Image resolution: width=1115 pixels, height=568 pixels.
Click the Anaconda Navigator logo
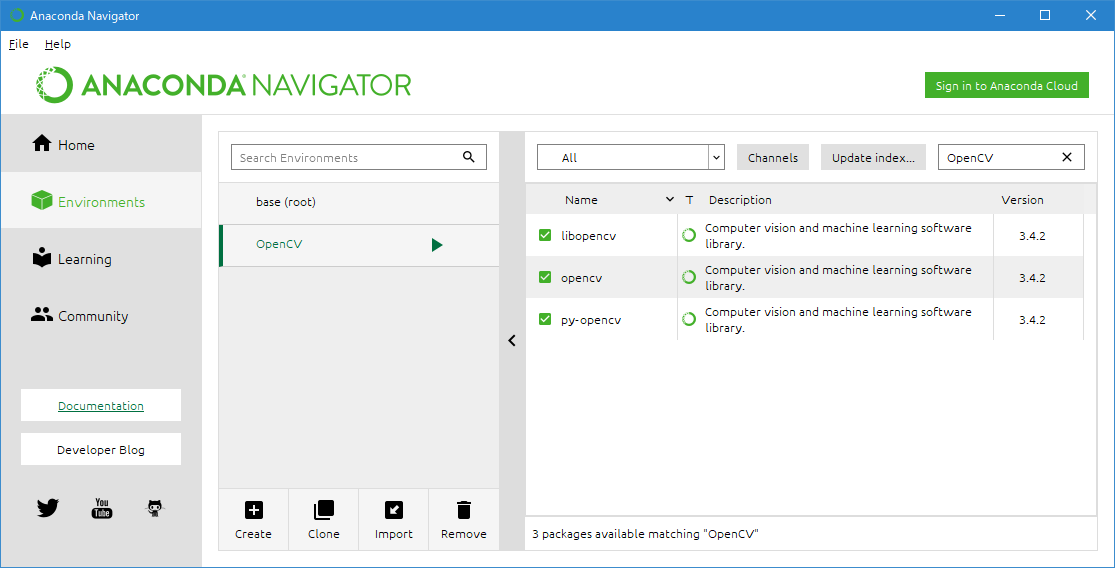(x=223, y=85)
